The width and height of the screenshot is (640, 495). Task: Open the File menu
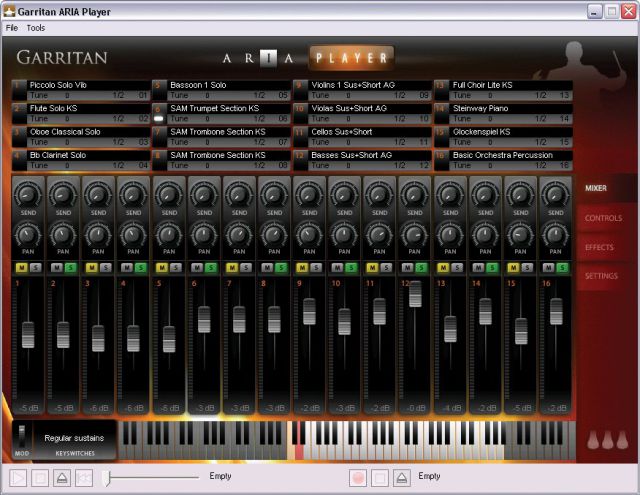tap(12, 28)
